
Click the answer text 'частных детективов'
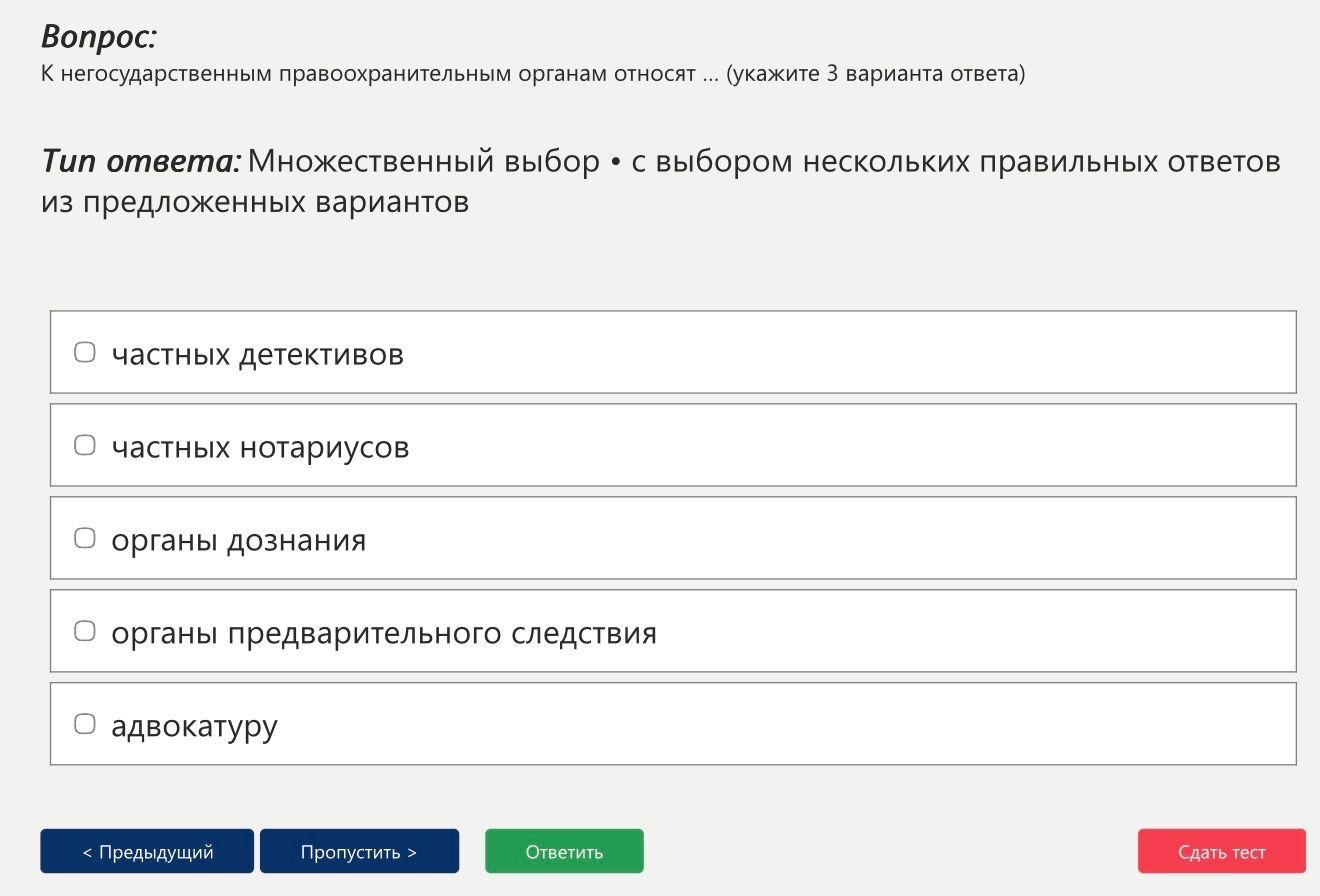click(x=258, y=354)
